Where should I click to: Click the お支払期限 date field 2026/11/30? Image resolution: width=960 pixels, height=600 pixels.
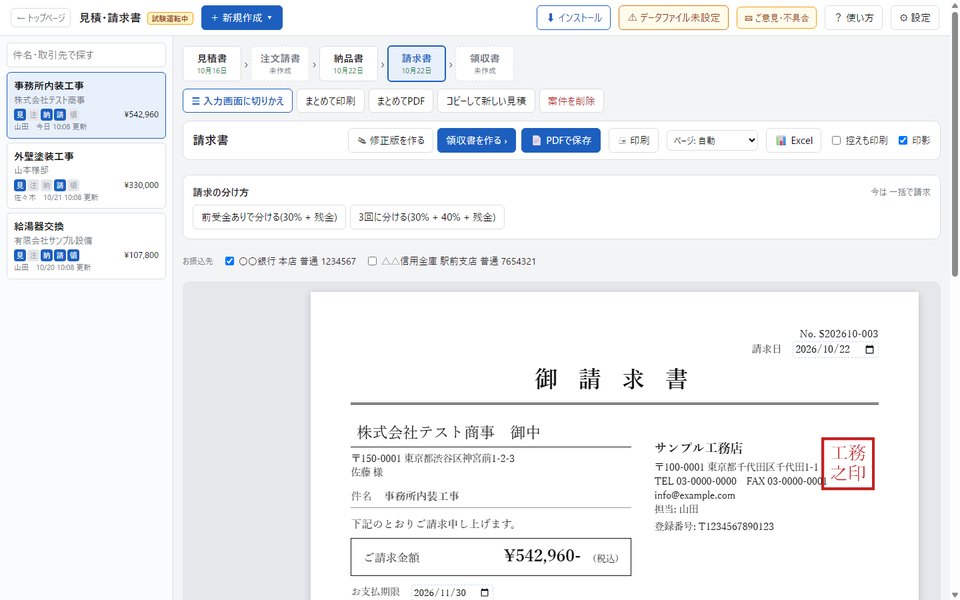(x=452, y=592)
